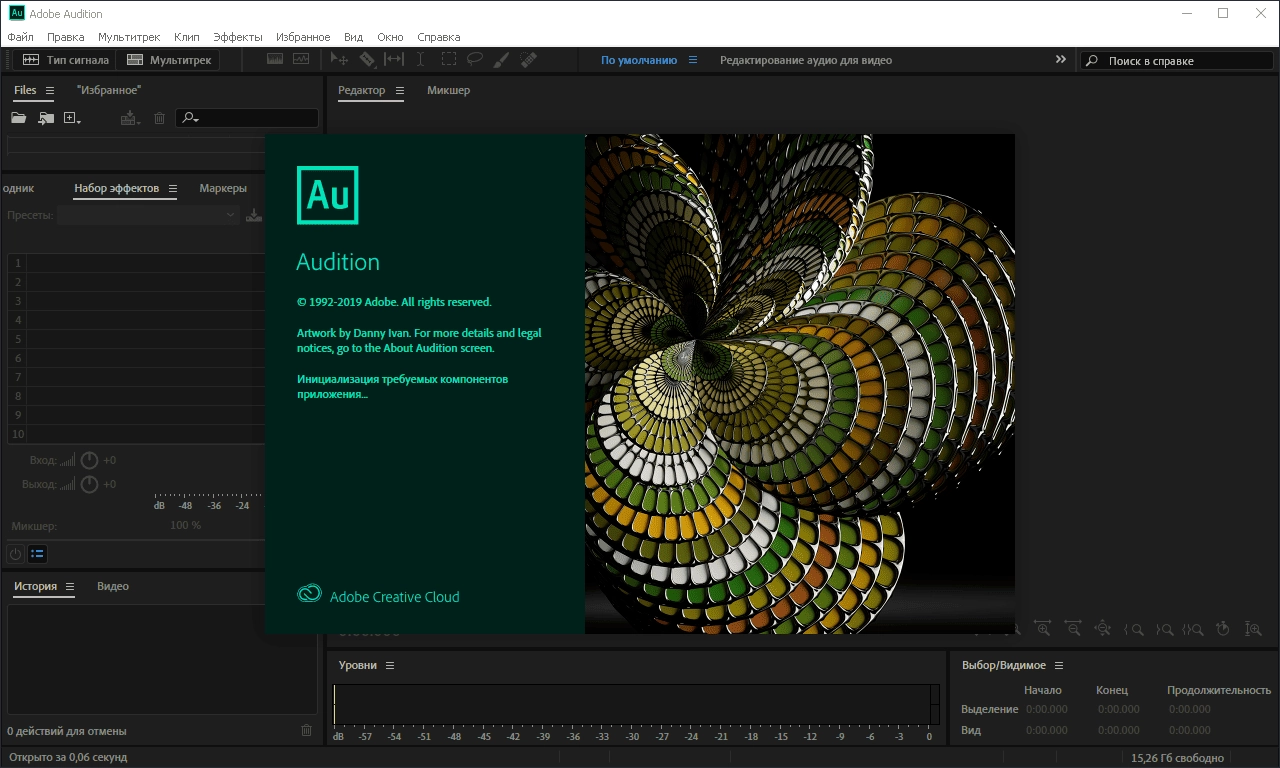Click Zoom Selected Track icon
Image resolution: width=1280 pixels, height=768 pixels.
click(1253, 629)
